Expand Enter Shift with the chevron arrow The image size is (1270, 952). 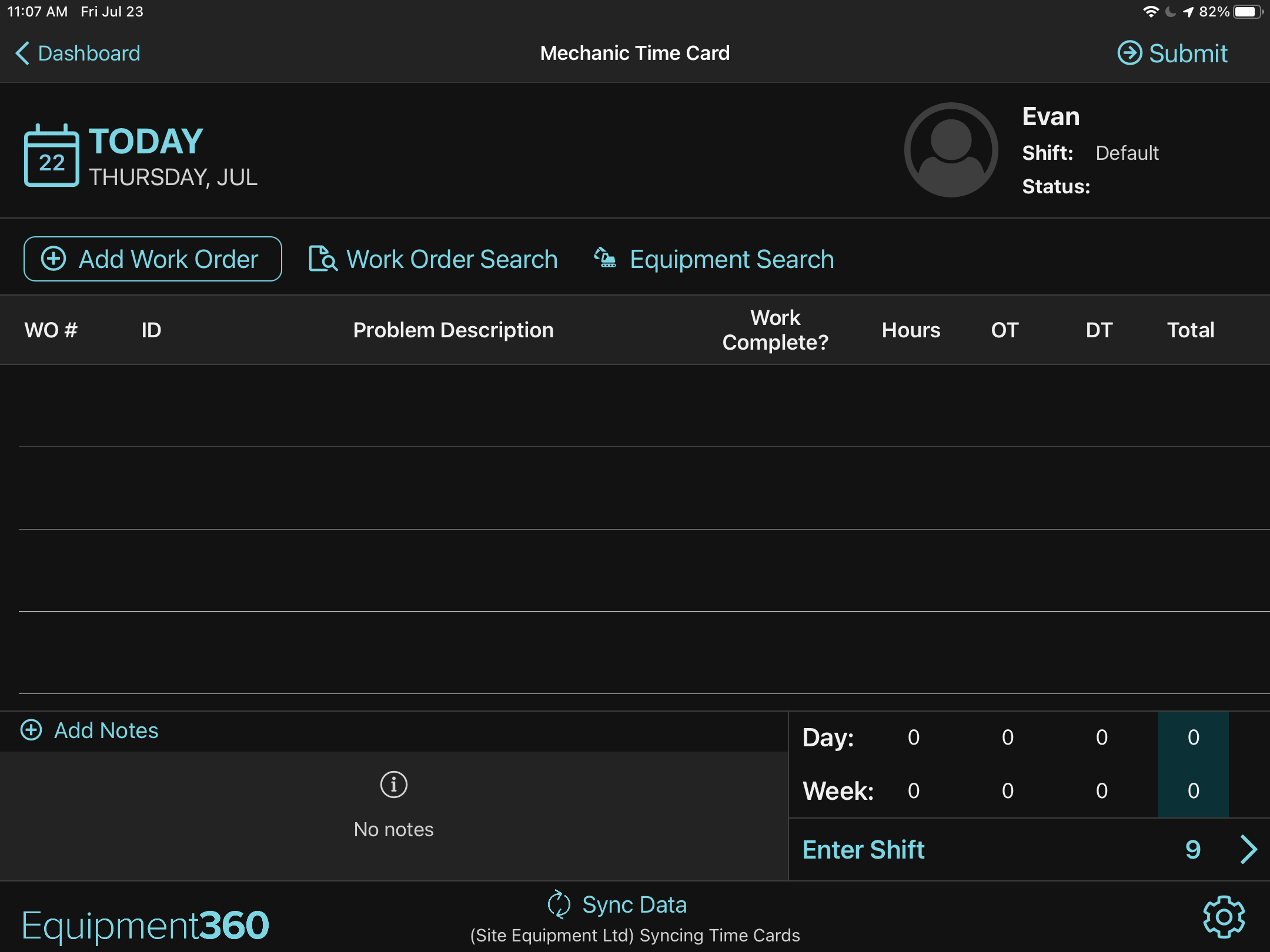1249,849
